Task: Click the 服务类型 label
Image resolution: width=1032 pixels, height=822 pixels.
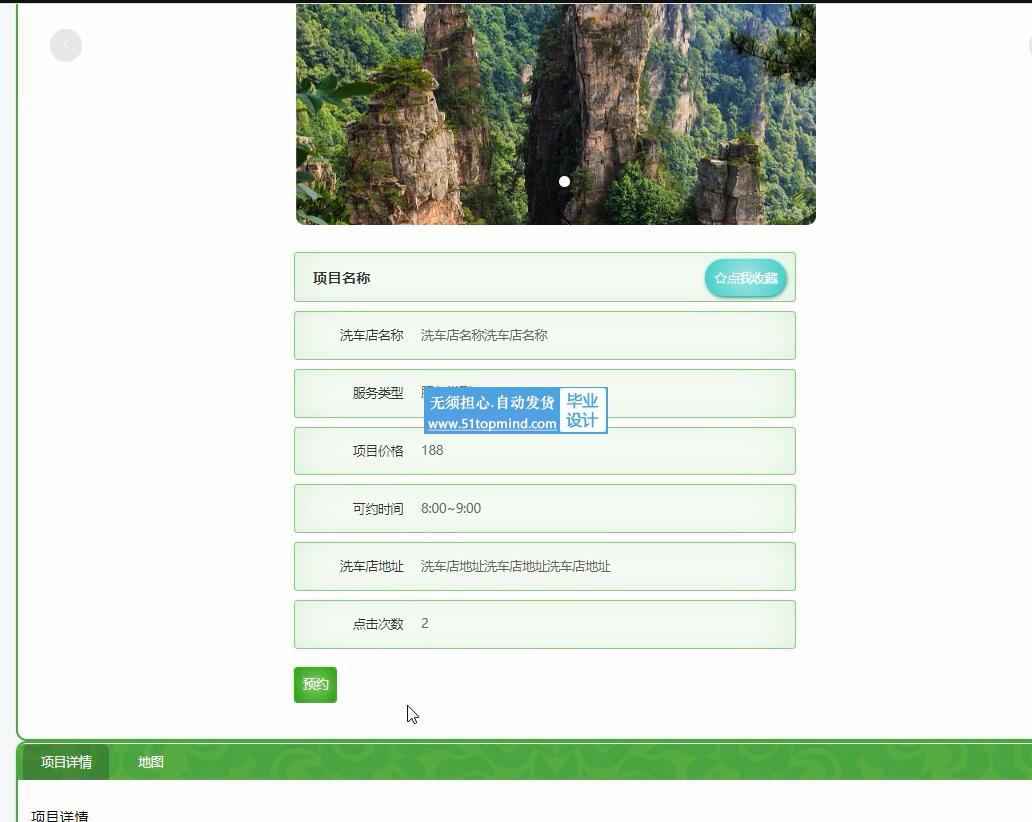Action: 378,393
